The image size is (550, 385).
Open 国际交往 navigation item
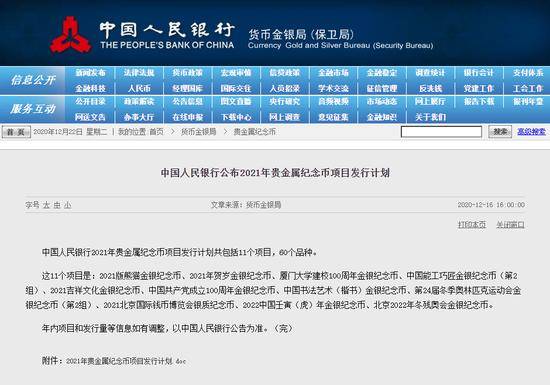[x=236, y=88]
